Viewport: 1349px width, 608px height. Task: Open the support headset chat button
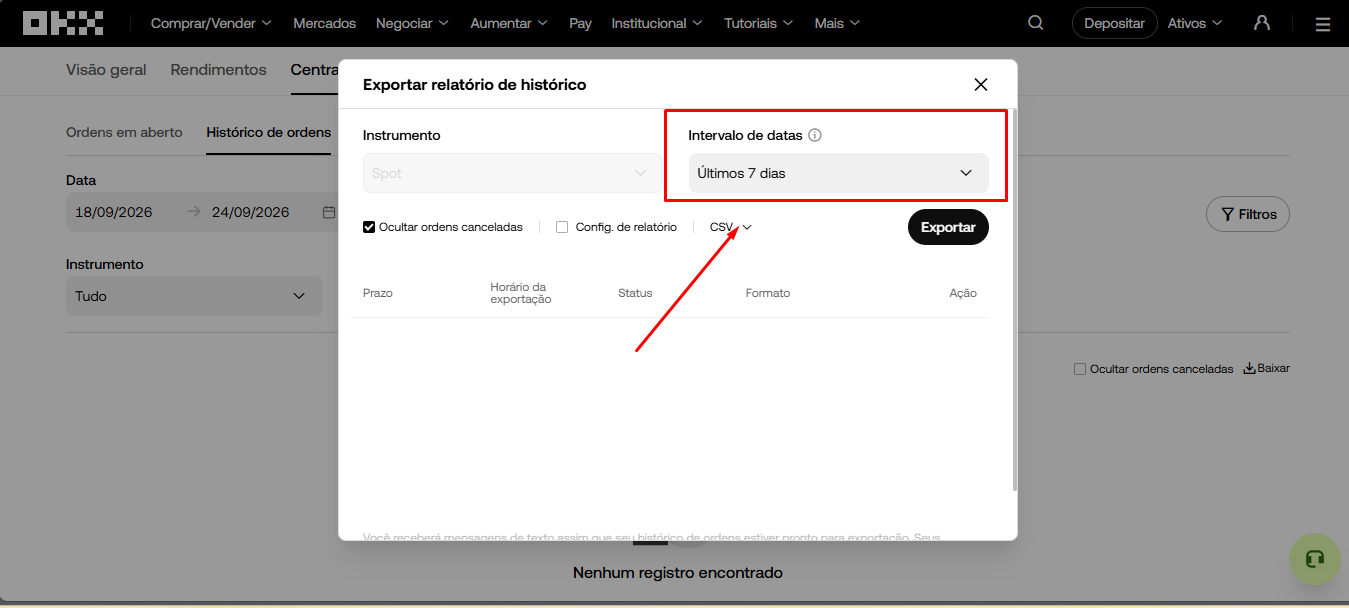1315,559
